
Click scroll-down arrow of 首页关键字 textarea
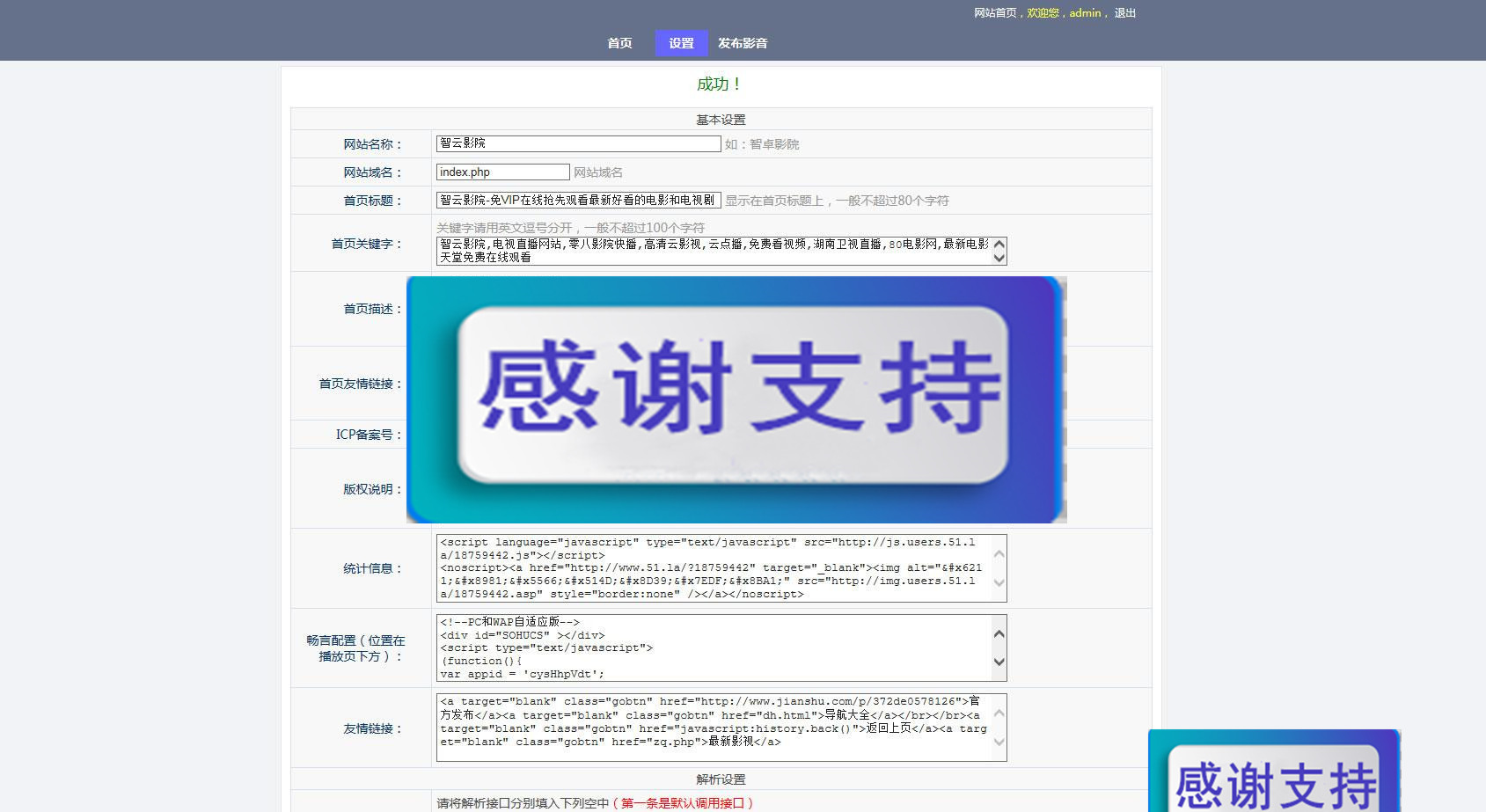point(999,258)
